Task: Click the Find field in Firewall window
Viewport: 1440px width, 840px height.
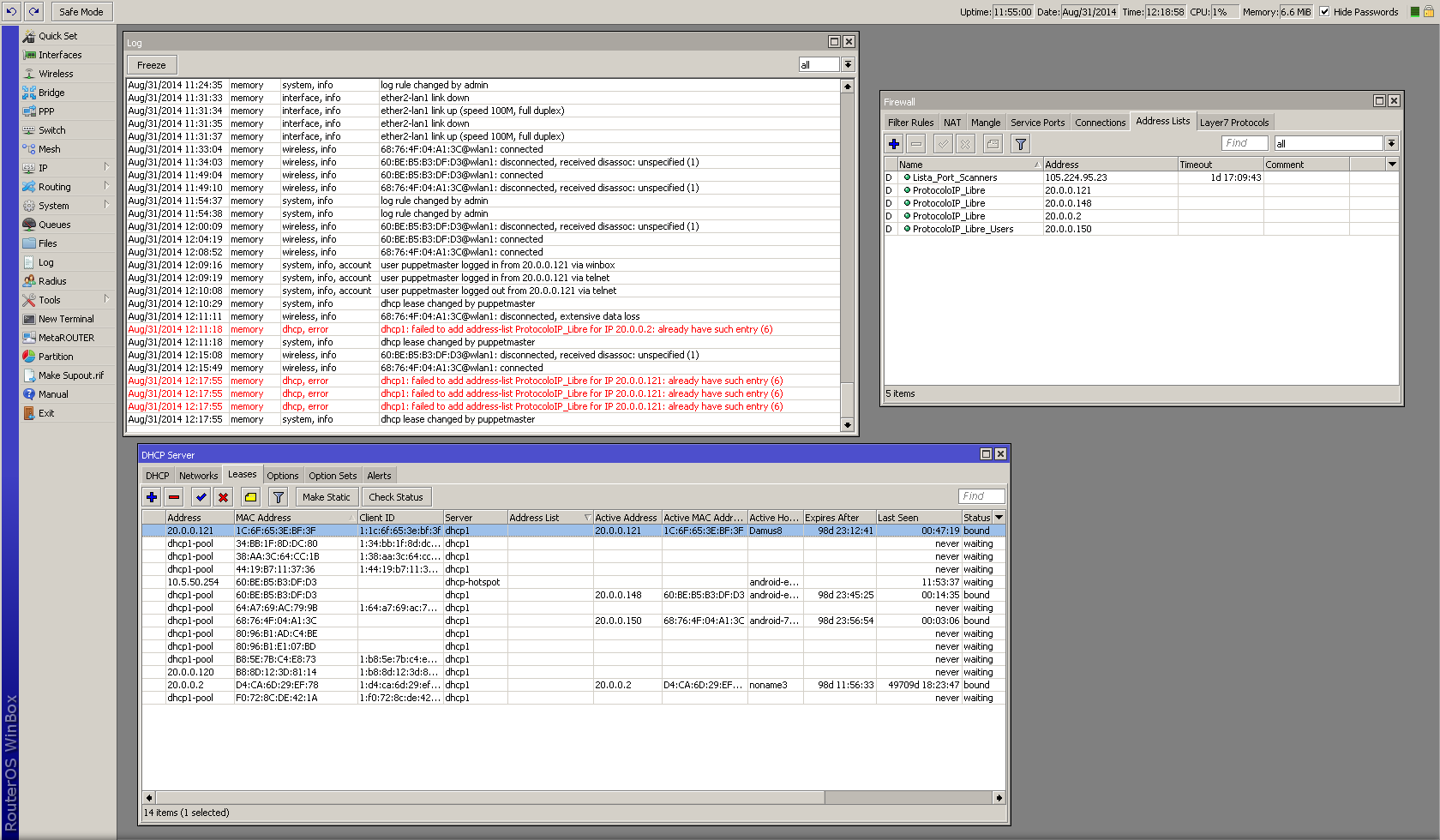Action: tap(1245, 144)
